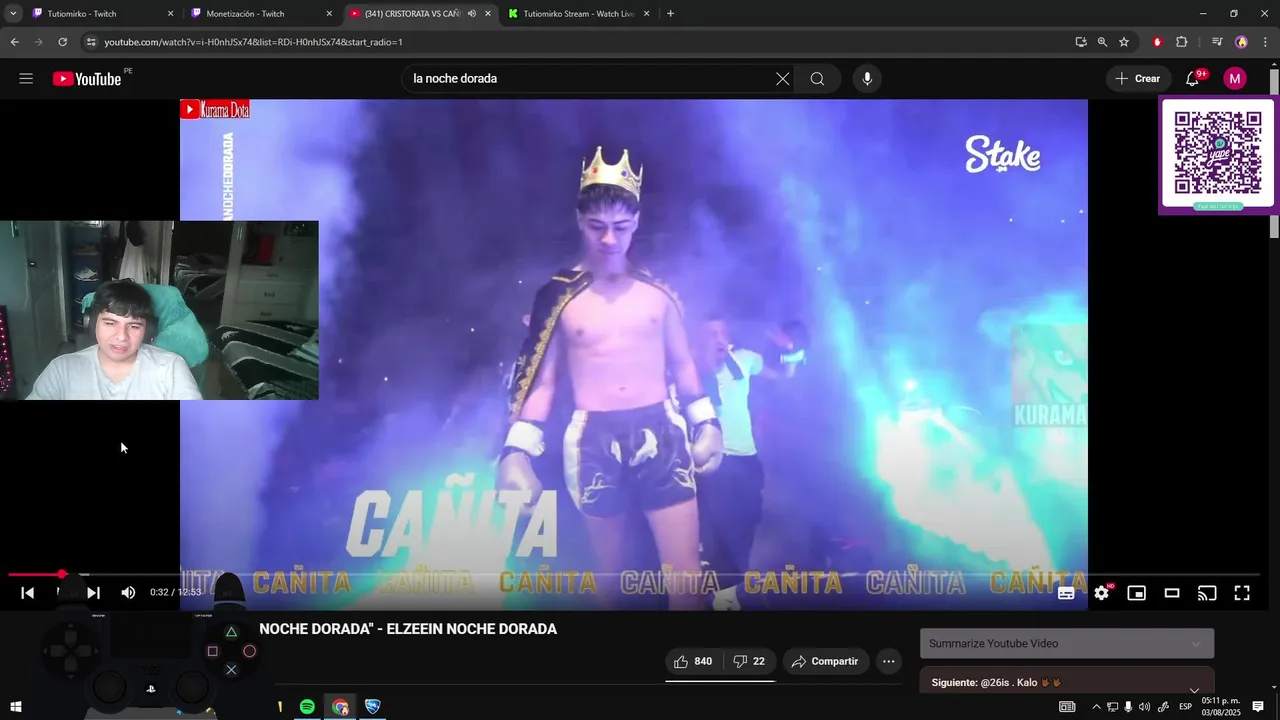Open YouTube notifications bell
This screenshot has width=1280, height=720.
[x=1192, y=79]
